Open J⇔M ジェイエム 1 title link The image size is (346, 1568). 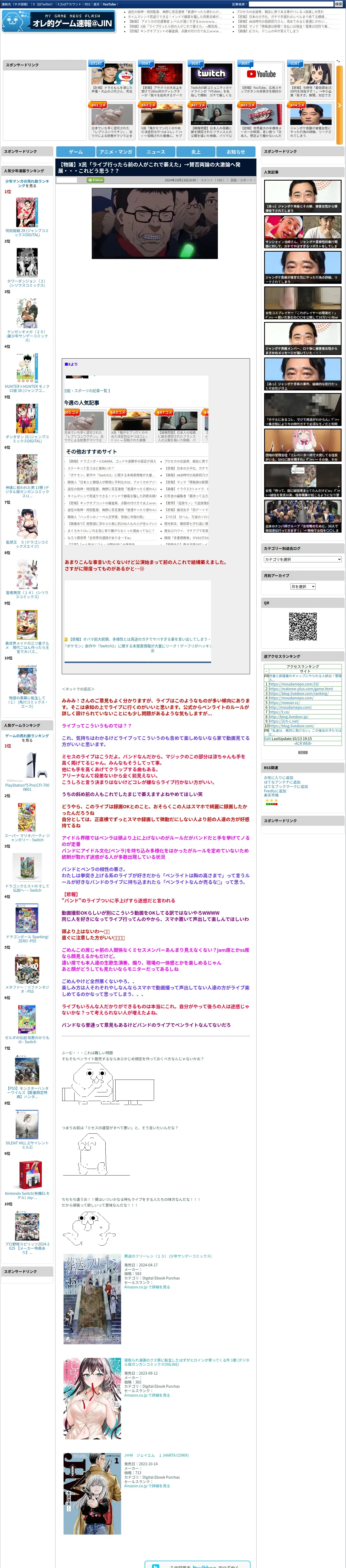157,1455
